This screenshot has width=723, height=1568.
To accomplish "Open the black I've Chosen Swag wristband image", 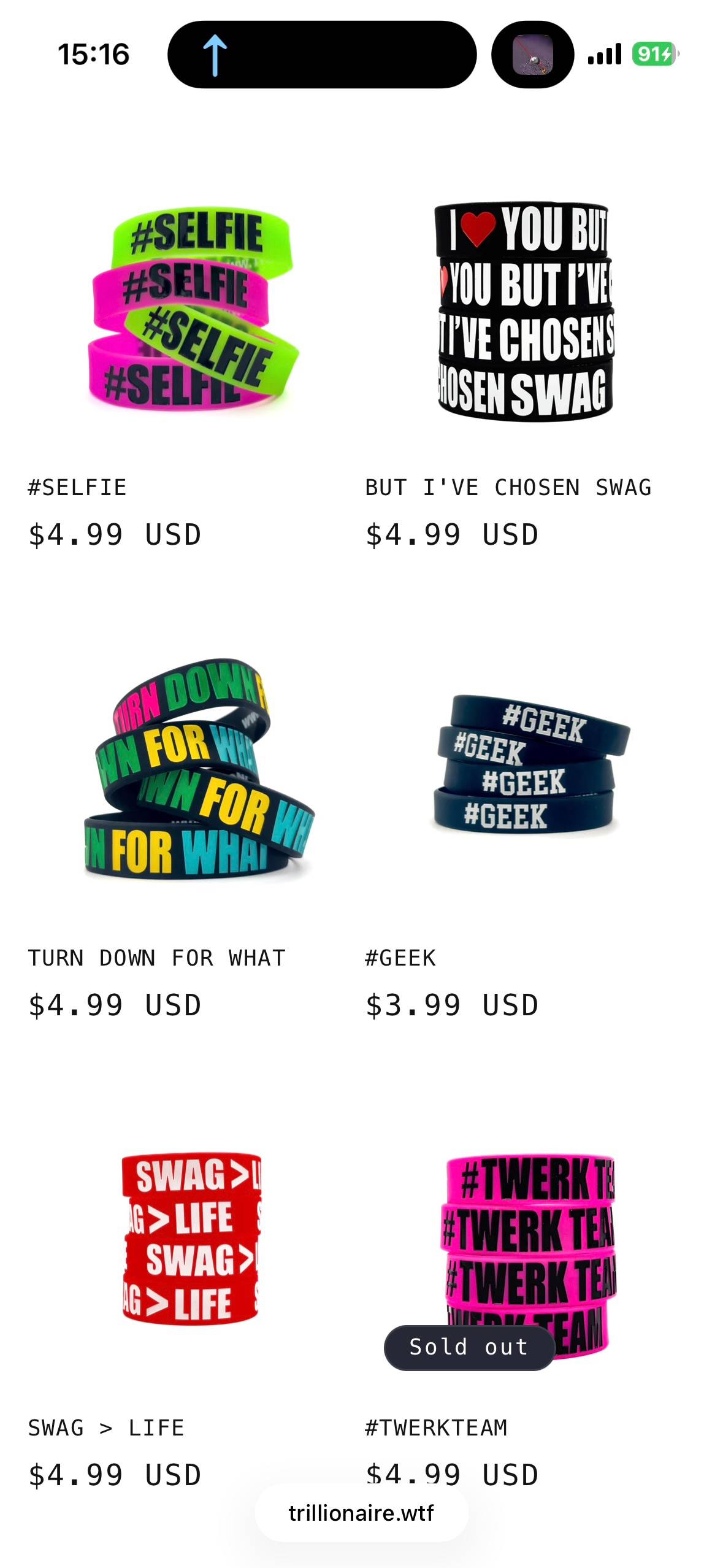I will [525, 312].
